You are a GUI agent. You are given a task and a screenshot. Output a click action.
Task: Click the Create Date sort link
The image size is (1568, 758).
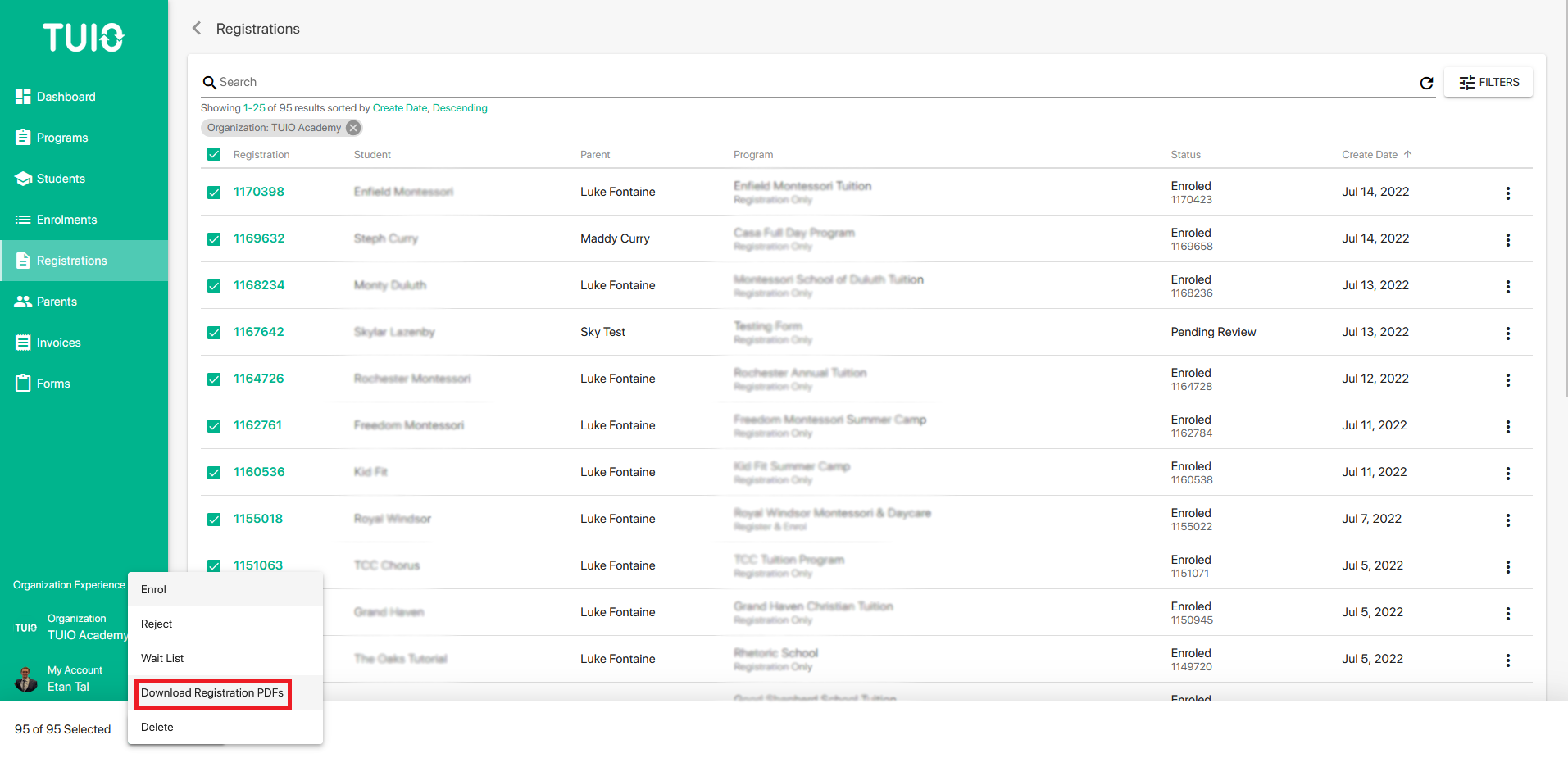tap(400, 108)
